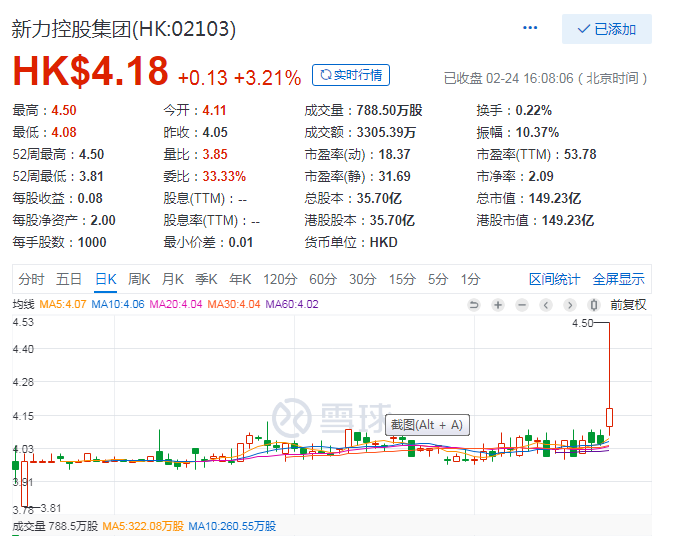Click the candlestick style icon

[594, 305]
